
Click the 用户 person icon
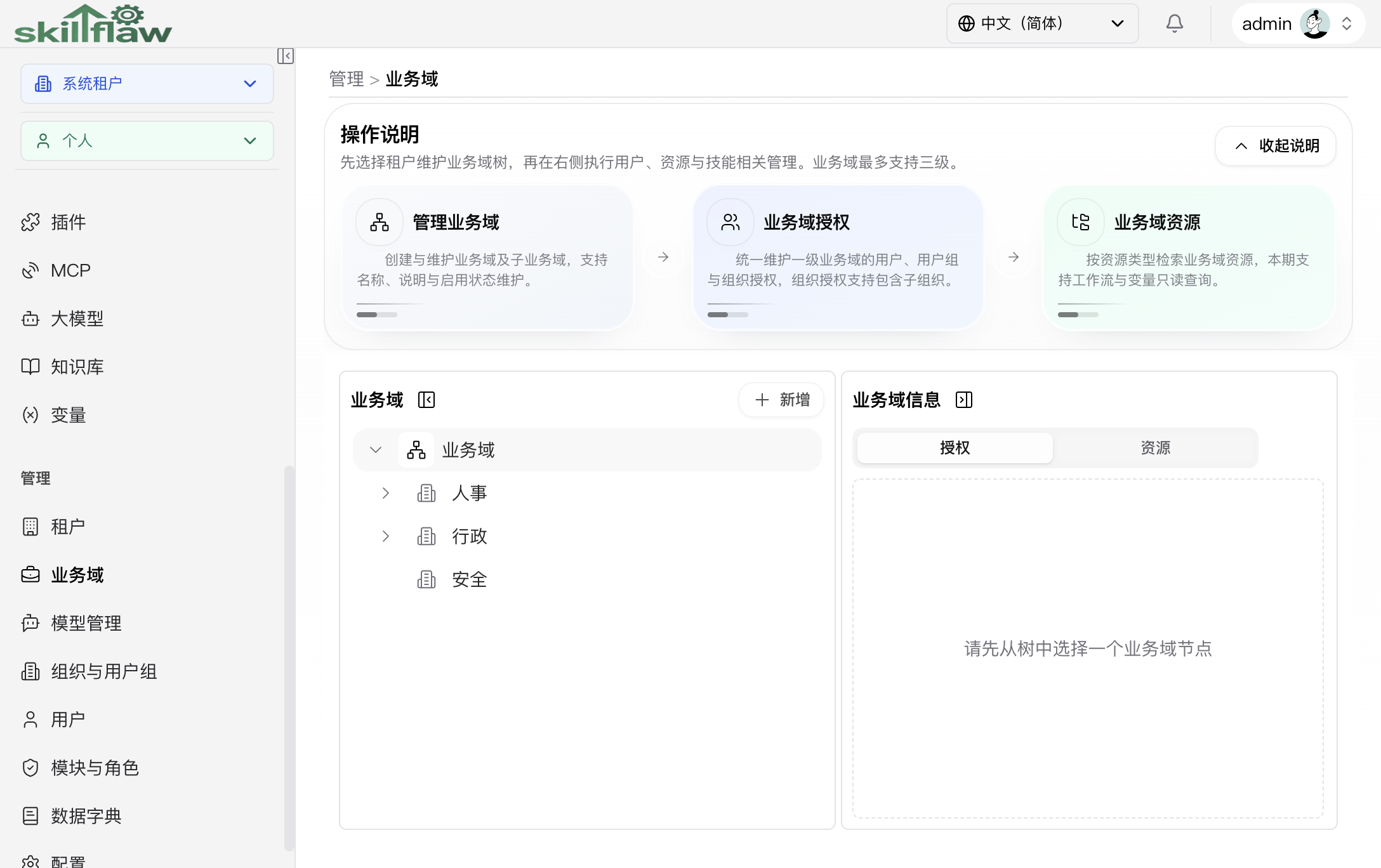(x=30, y=720)
